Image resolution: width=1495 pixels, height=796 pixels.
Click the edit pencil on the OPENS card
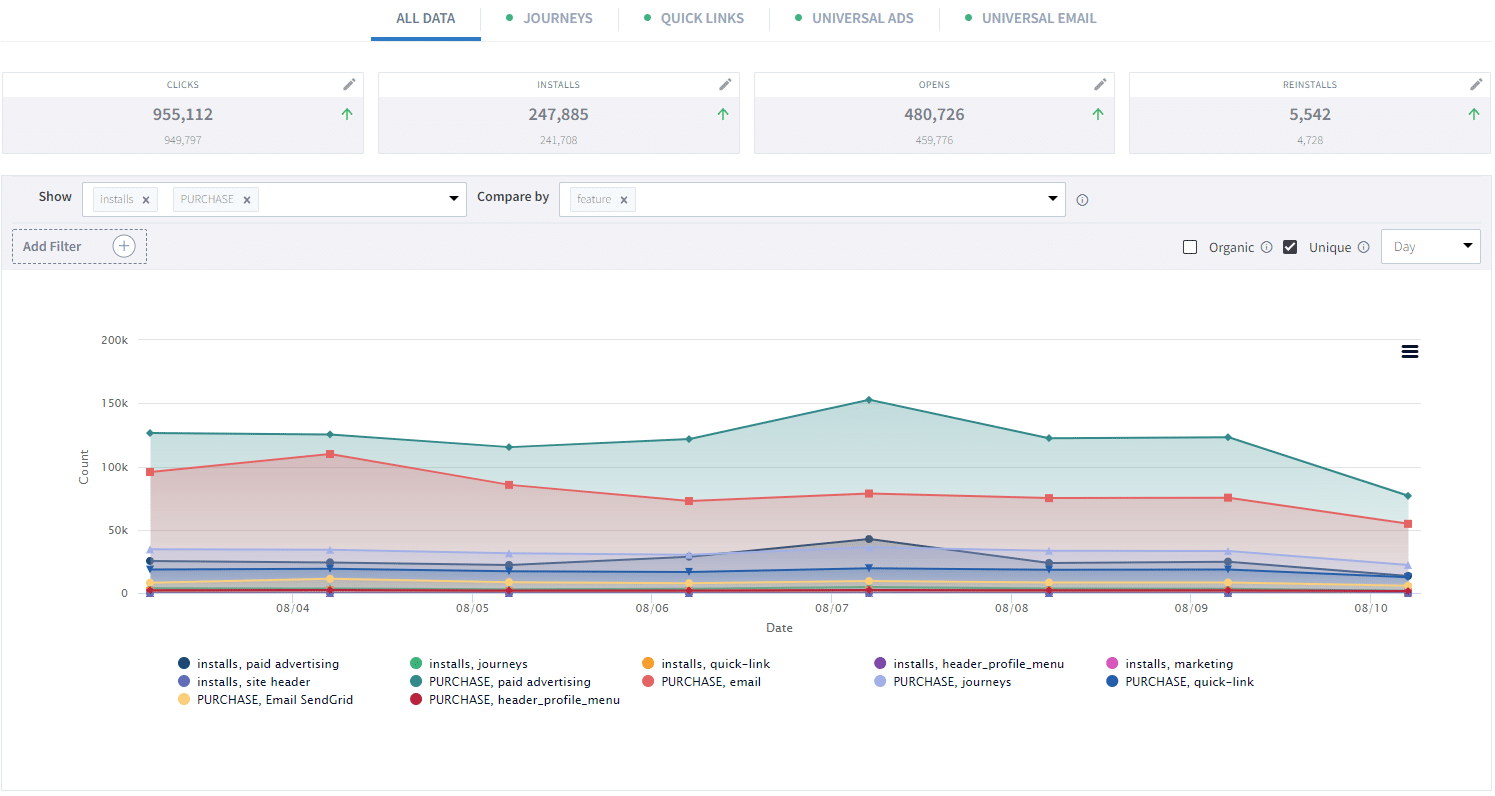point(1102,84)
